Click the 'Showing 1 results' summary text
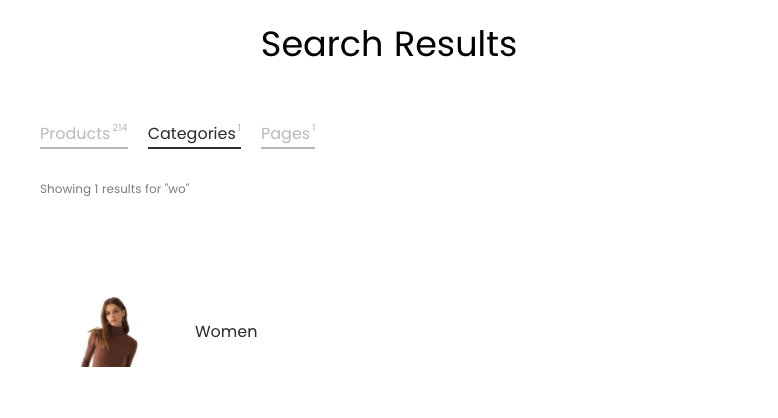The width and height of the screenshot is (778, 418). point(115,189)
